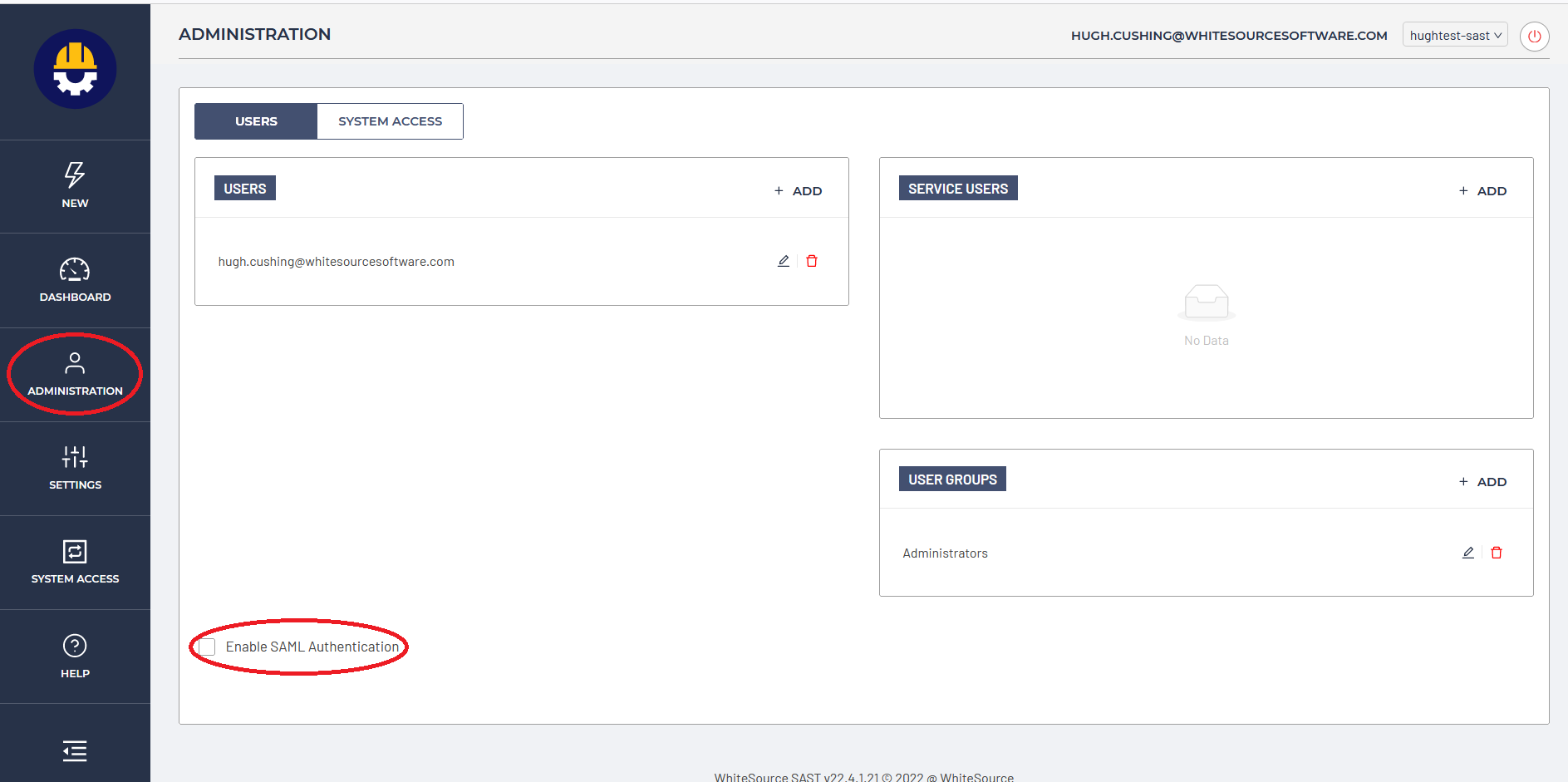
Task: Click the WhiteSource hard-hat logo
Action: (75, 69)
